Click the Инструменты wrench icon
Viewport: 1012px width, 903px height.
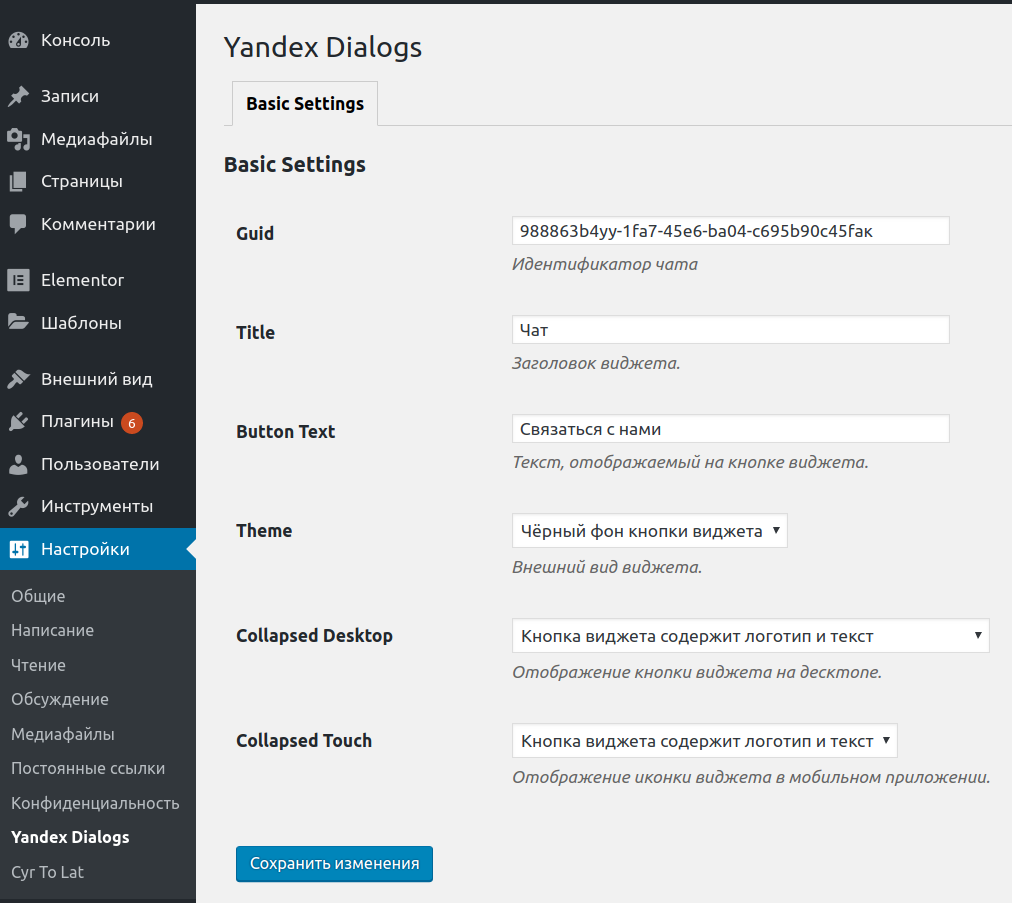coord(19,507)
